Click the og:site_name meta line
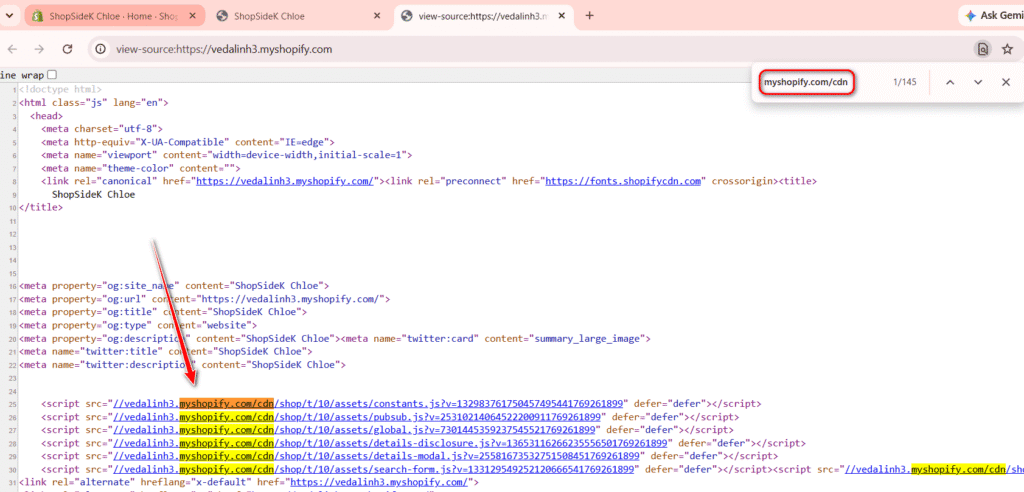1024x492 pixels. (174, 286)
